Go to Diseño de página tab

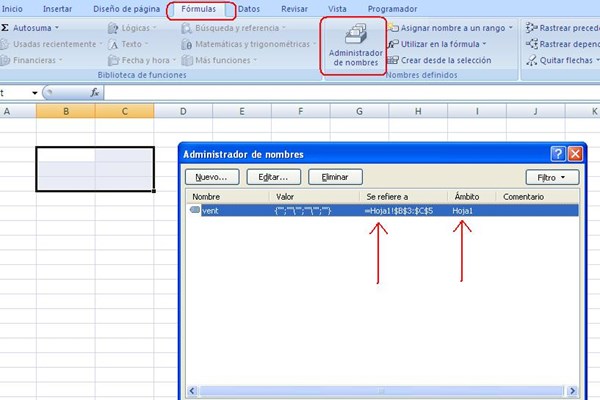[127, 9]
